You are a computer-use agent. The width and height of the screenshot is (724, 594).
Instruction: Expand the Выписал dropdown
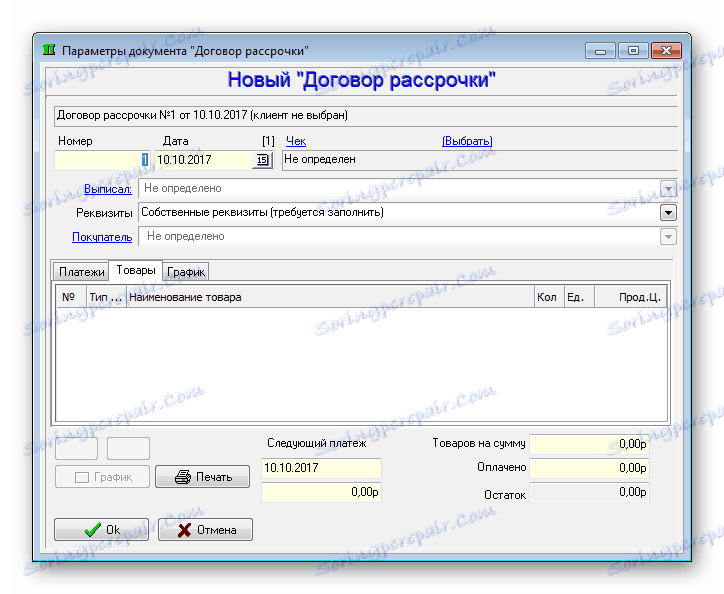tap(668, 188)
